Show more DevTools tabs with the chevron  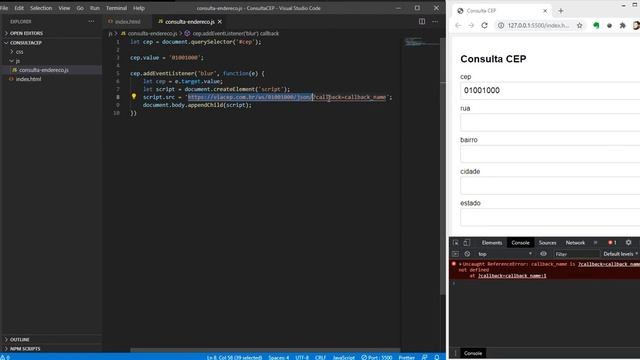[596, 243]
